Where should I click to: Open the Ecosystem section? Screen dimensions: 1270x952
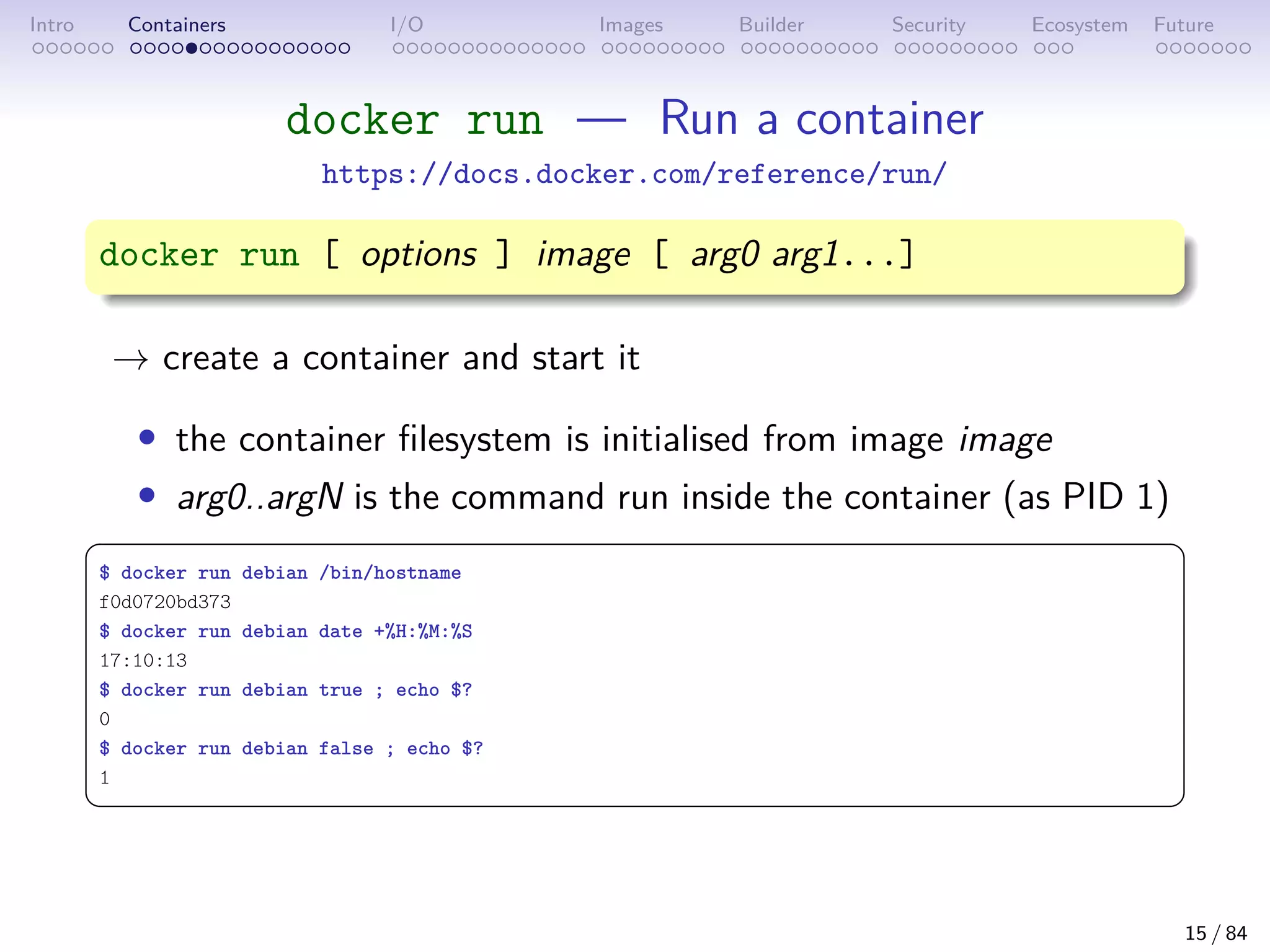pos(1079,25)
